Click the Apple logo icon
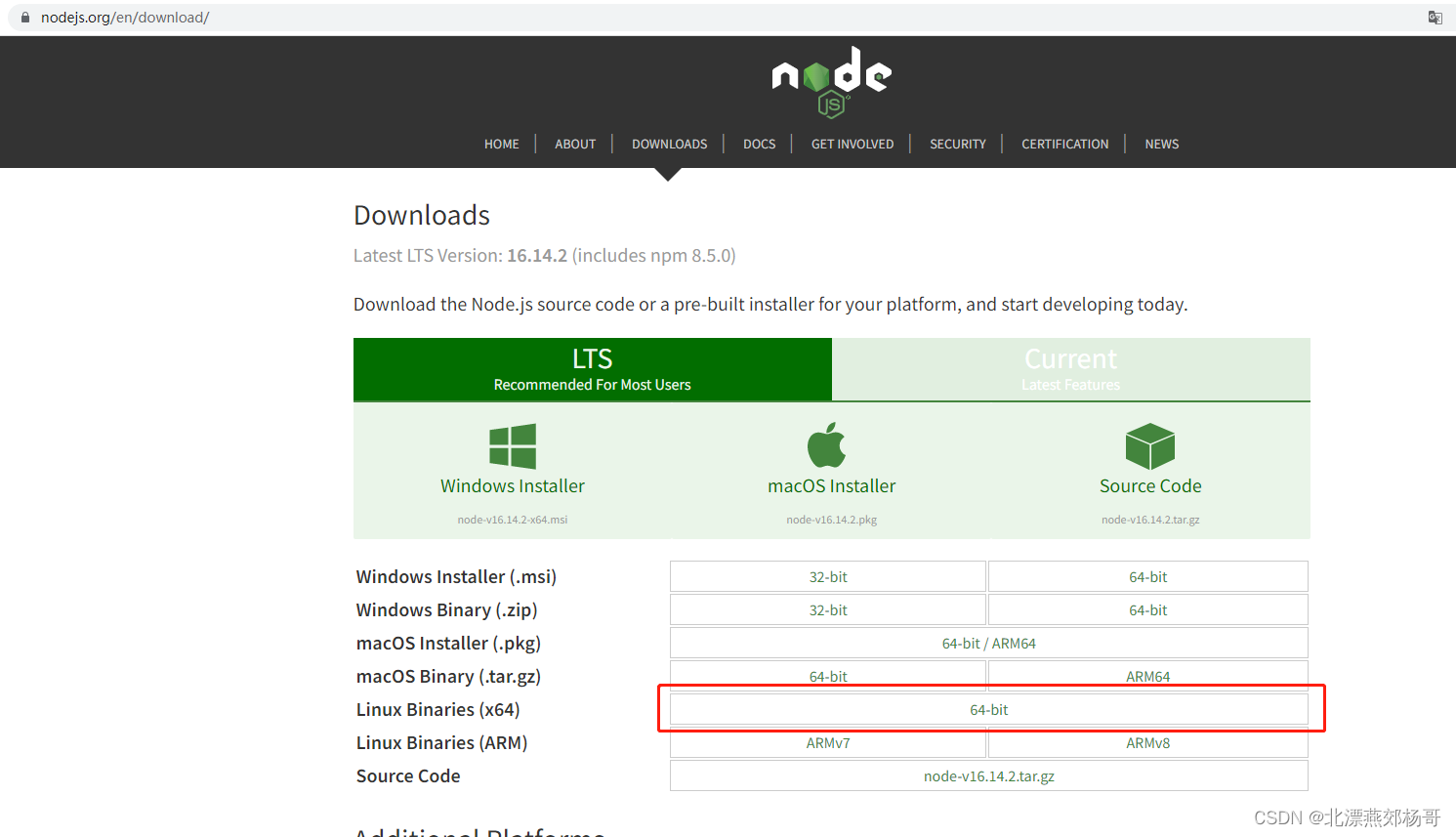The height and width of the screenshot is (837, 1456). click(x=826, y=445)
